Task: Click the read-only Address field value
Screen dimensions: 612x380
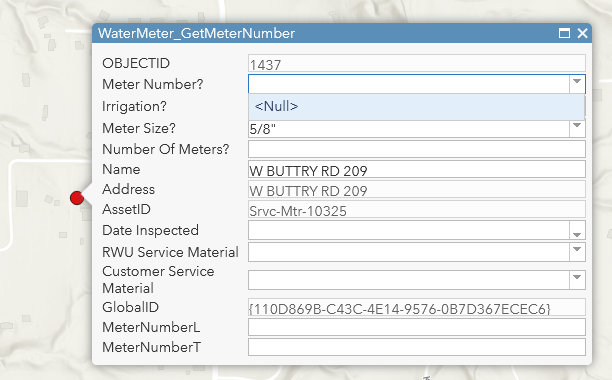Action: pos(417,189)
